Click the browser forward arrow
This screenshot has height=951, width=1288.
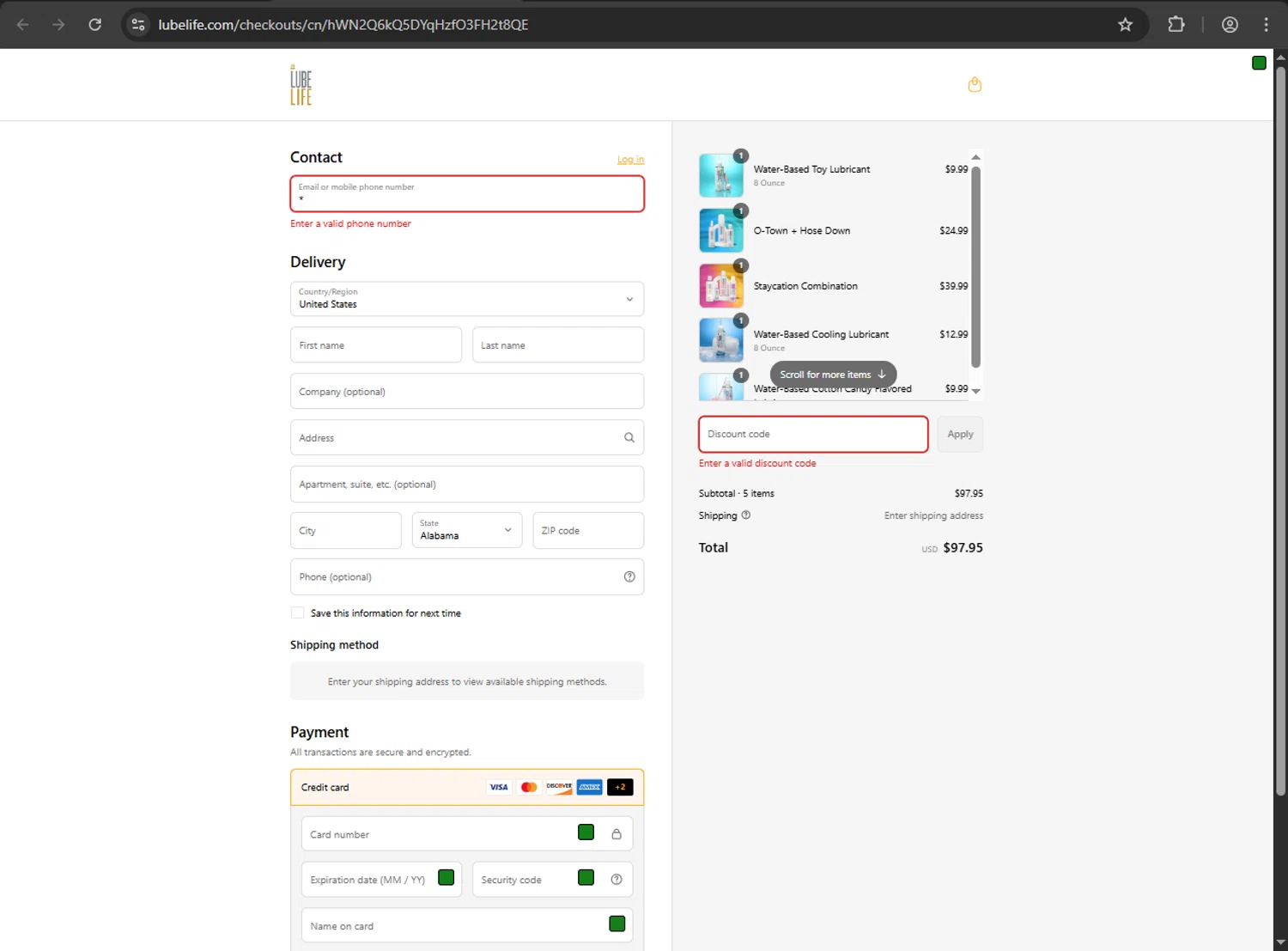click(58, 25)
